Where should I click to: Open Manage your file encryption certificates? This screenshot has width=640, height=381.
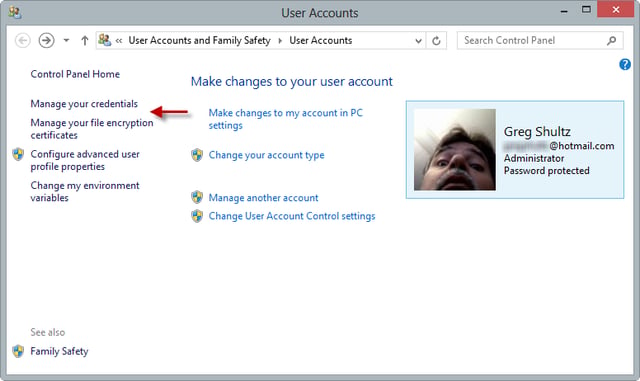[92, 129]
